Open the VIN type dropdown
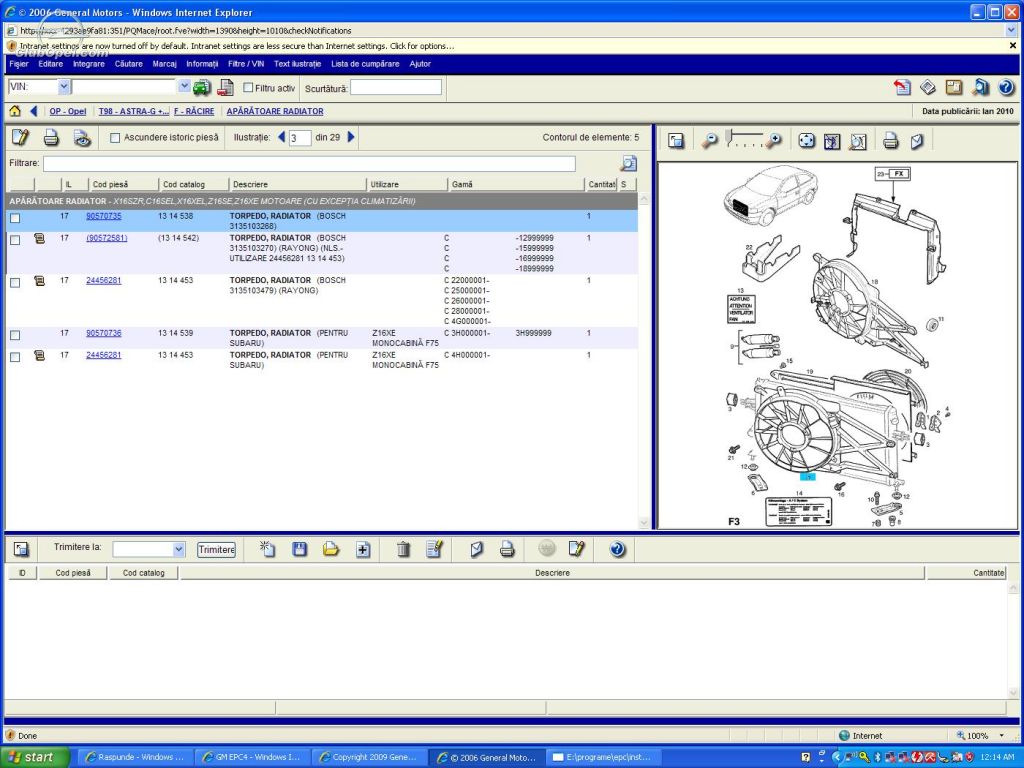Viewport: 1024px width, 768px height. tap(63, 86)
